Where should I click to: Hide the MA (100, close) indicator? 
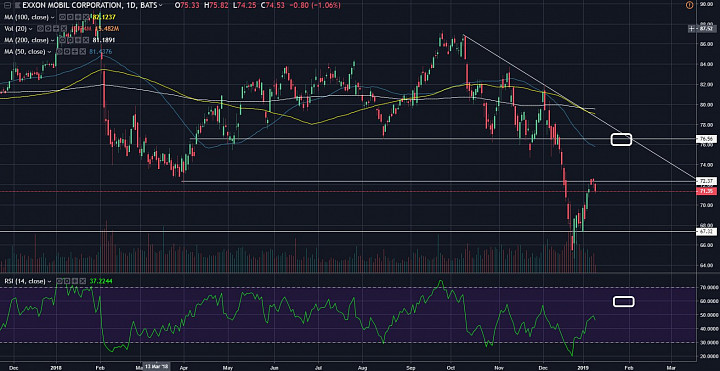[62, 17]
